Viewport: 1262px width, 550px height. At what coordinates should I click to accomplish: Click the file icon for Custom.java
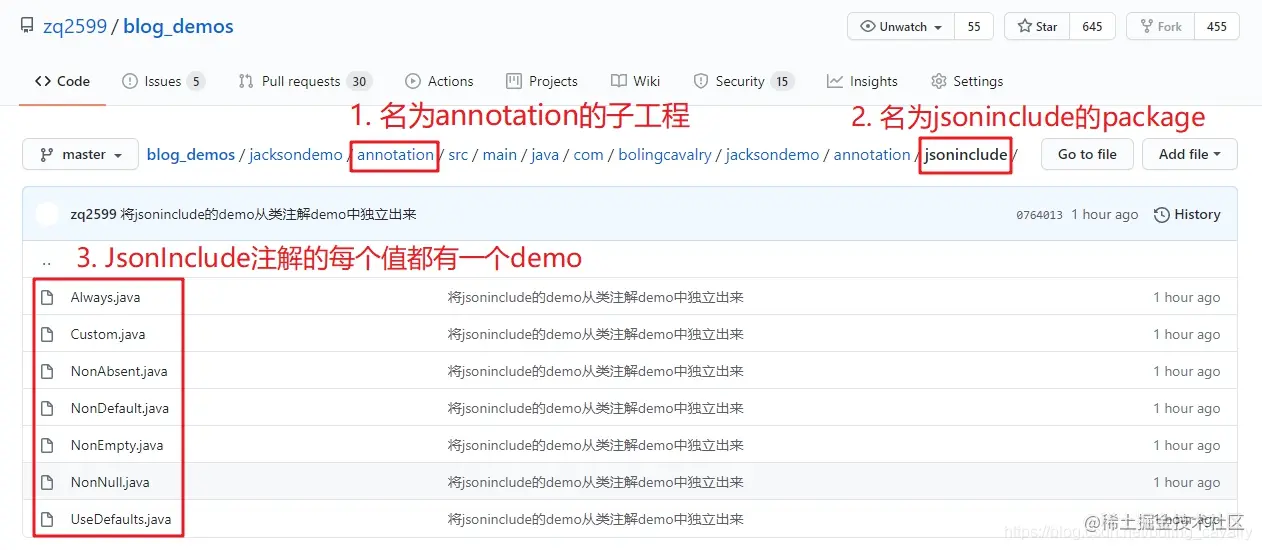pos(46,334)
